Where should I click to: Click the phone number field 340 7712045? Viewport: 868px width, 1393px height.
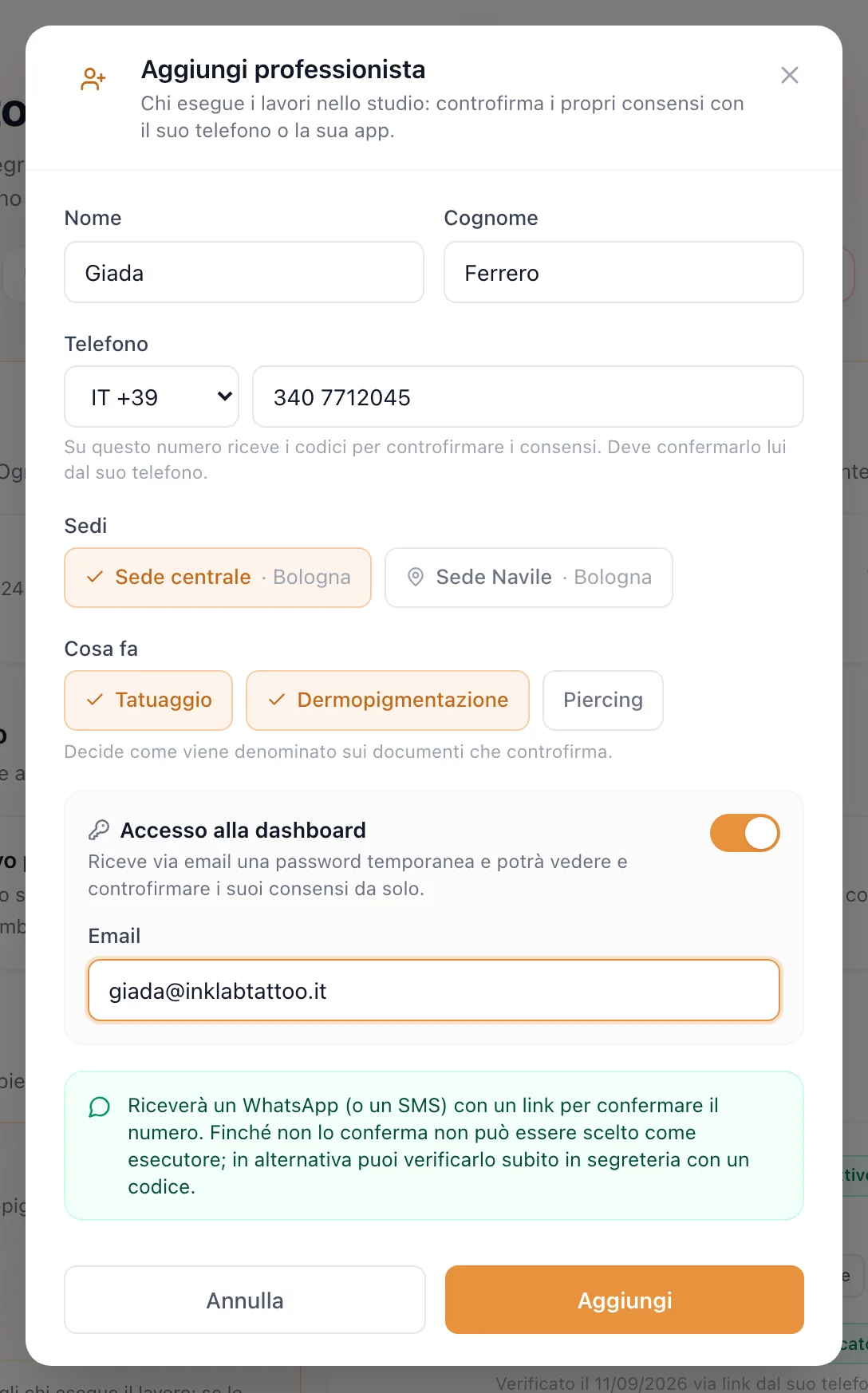click(528, 397)
